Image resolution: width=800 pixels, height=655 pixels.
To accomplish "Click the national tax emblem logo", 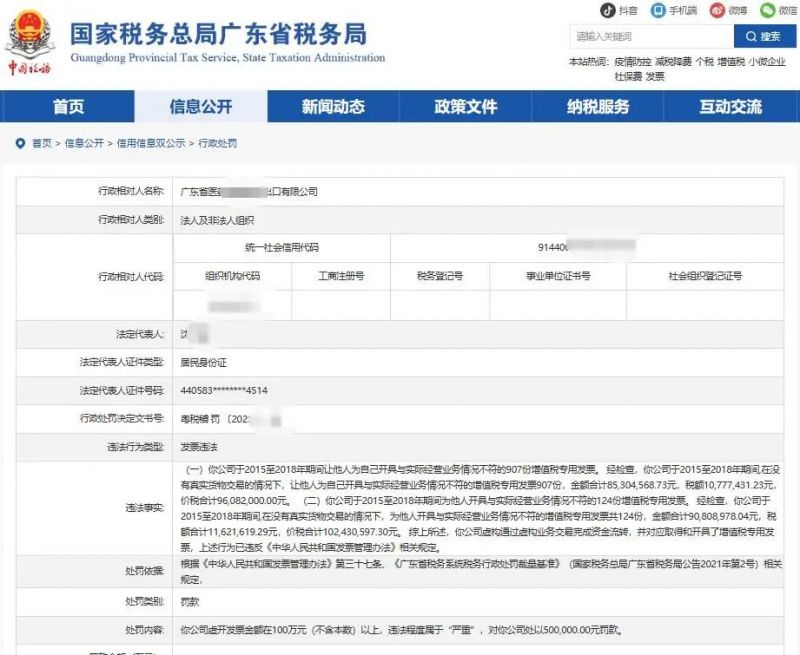I will (32, 35).
